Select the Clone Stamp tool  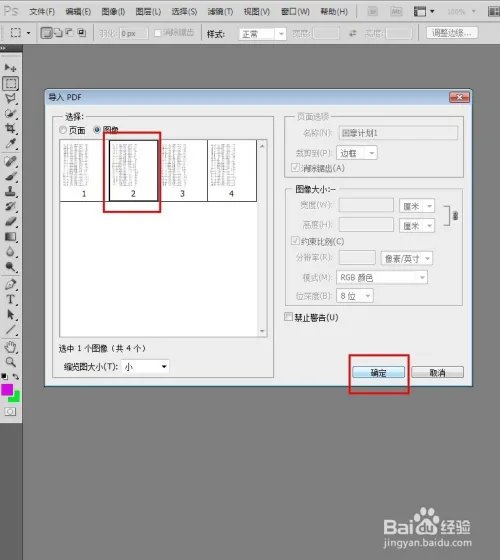point(10,191)
